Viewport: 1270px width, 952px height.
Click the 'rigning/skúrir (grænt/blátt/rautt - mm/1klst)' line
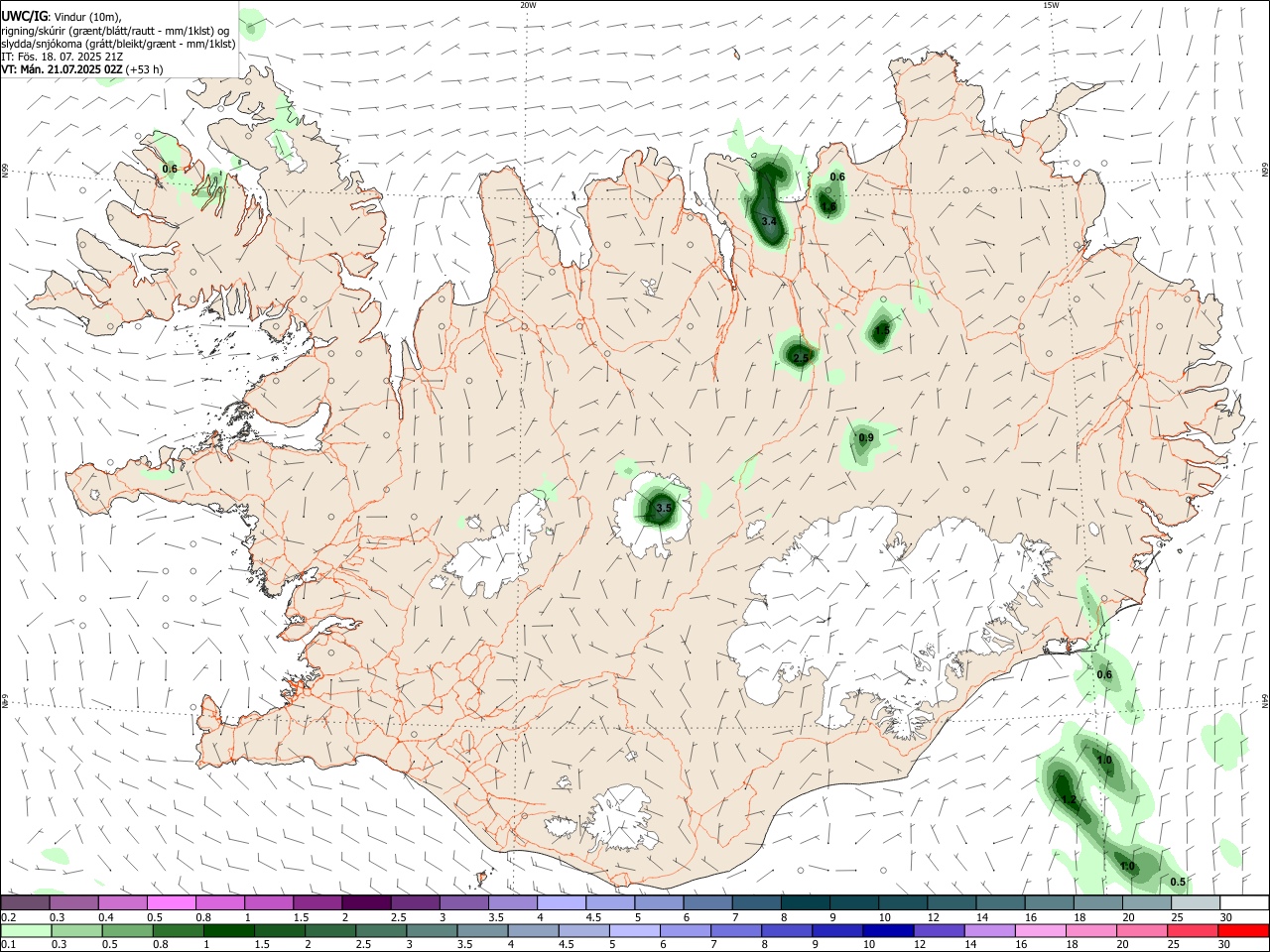click(x=115, y=30)
